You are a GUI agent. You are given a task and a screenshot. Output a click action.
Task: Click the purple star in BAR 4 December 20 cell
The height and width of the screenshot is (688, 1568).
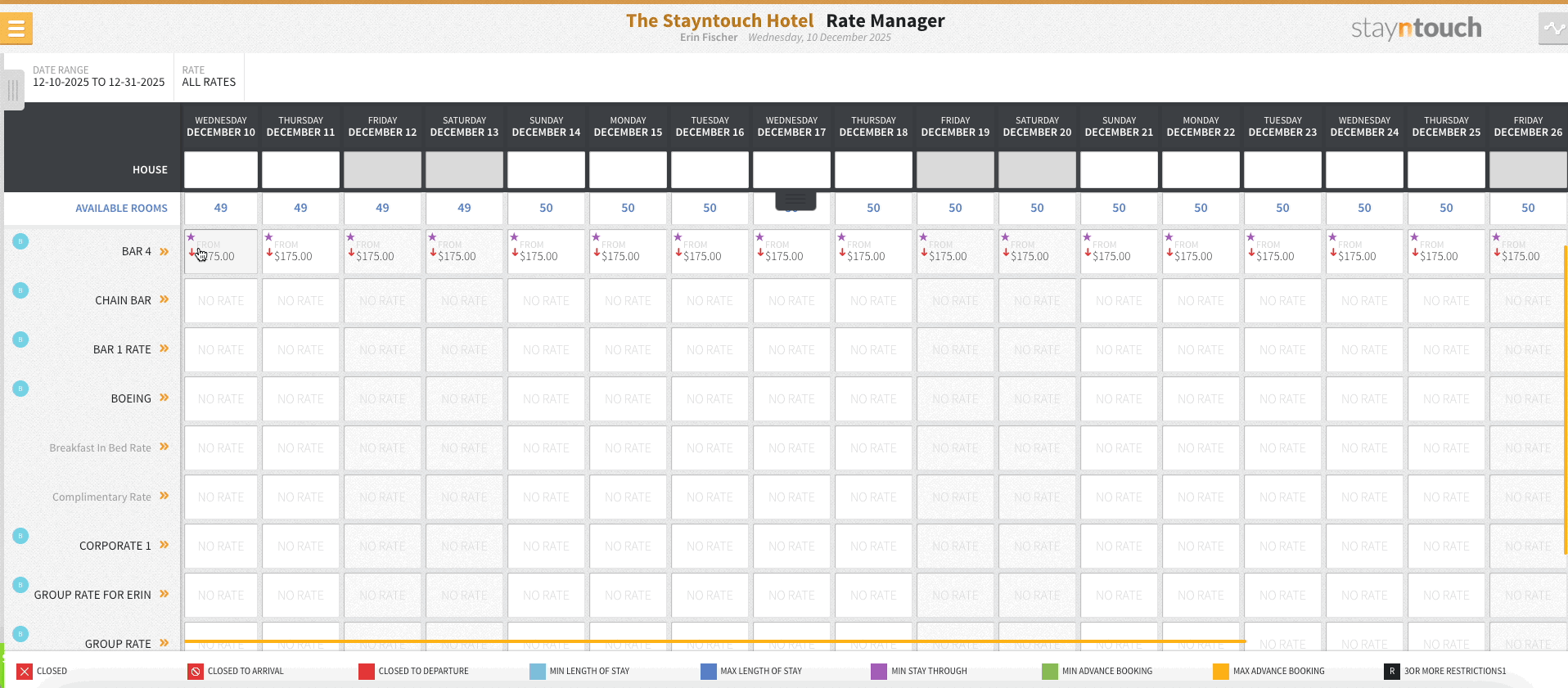(1006, 237)
